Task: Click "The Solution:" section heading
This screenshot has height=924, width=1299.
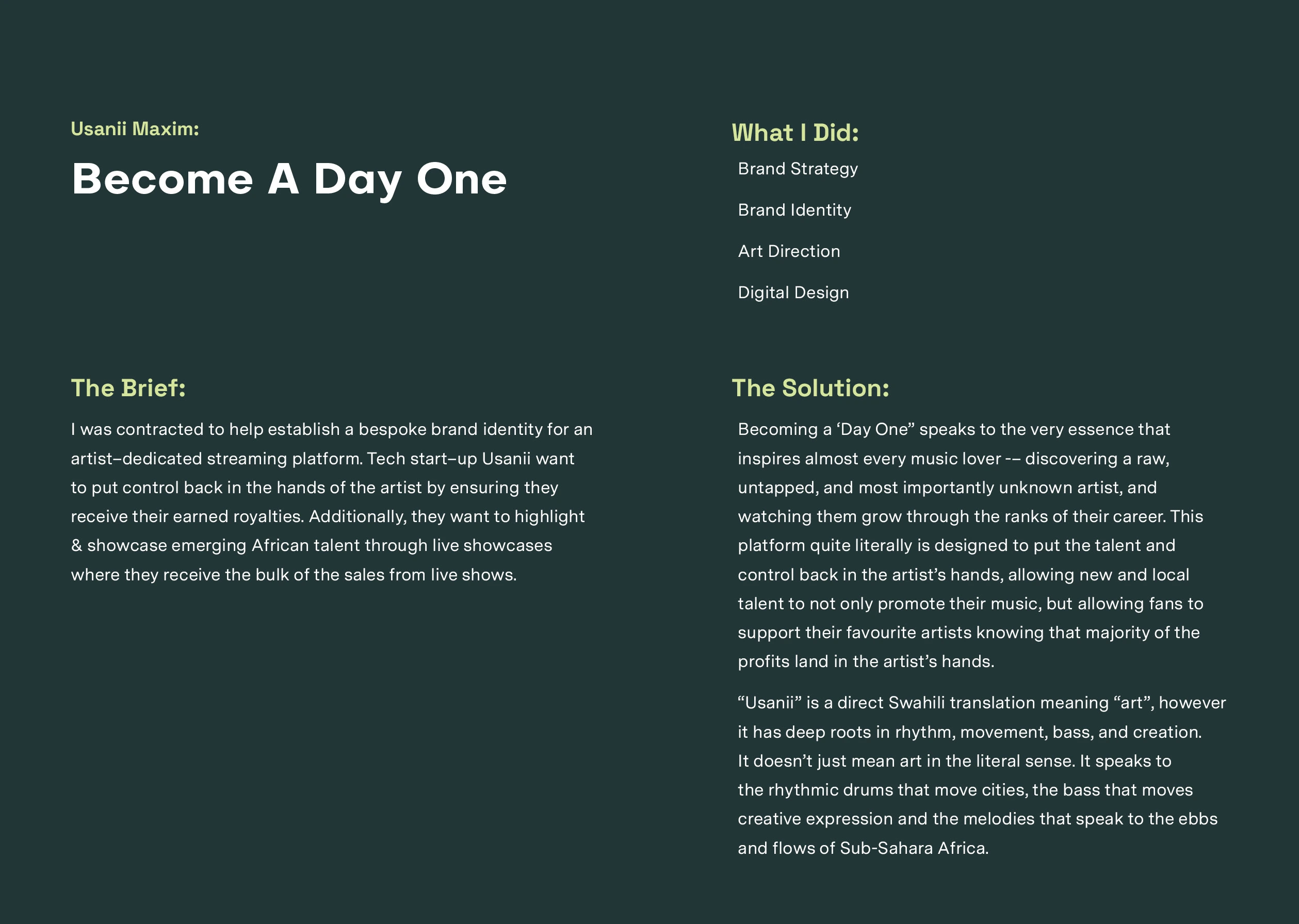Action: (x=810, y=388)
